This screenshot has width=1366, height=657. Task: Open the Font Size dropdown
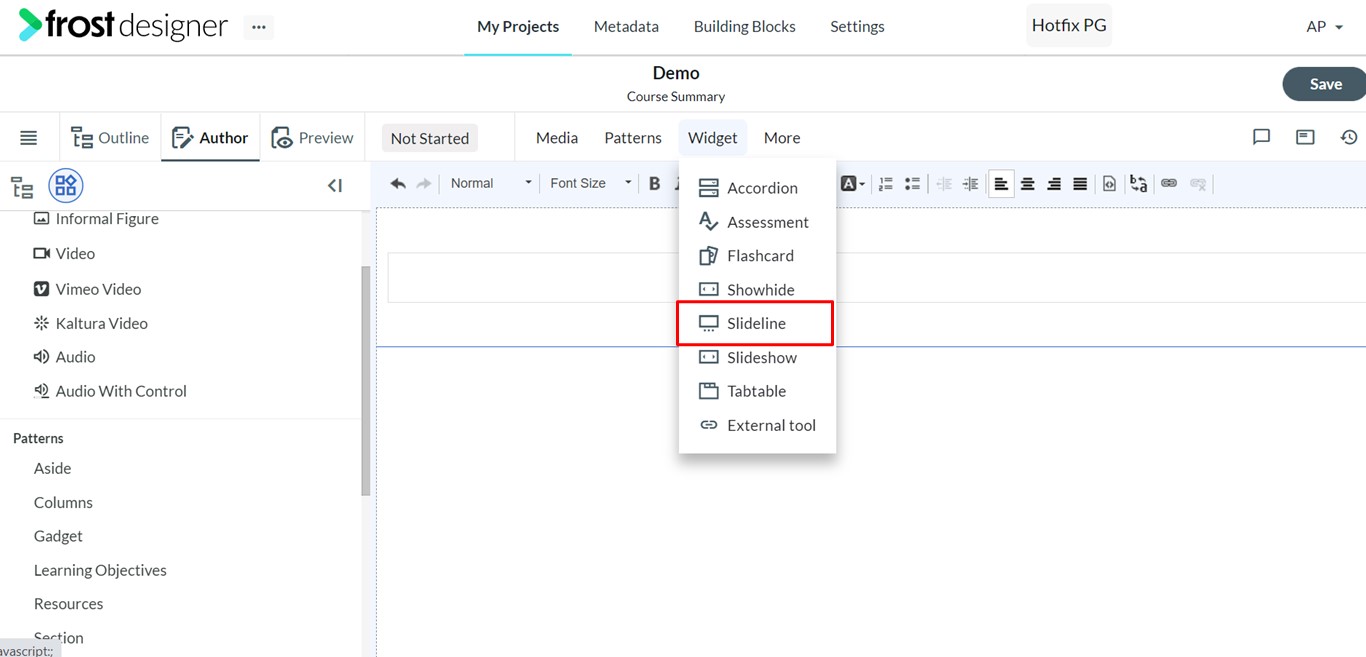coord(590,183)
